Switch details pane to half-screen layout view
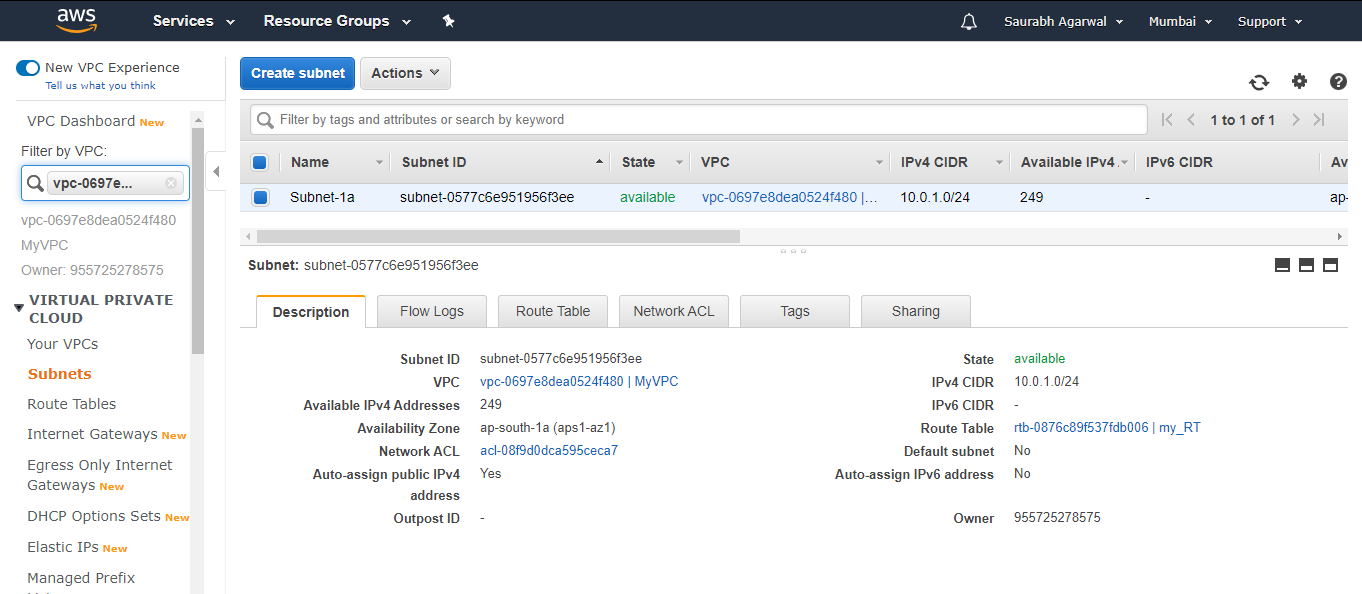Image resolution: width=1362 pixels, height=594 pixels. [1306, 265]
